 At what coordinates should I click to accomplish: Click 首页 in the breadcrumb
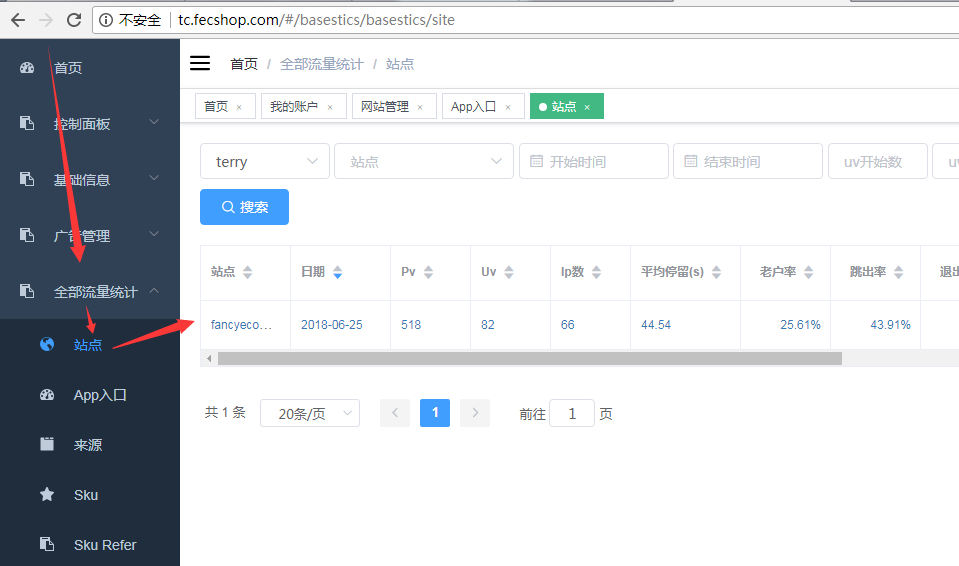(244, 64)
